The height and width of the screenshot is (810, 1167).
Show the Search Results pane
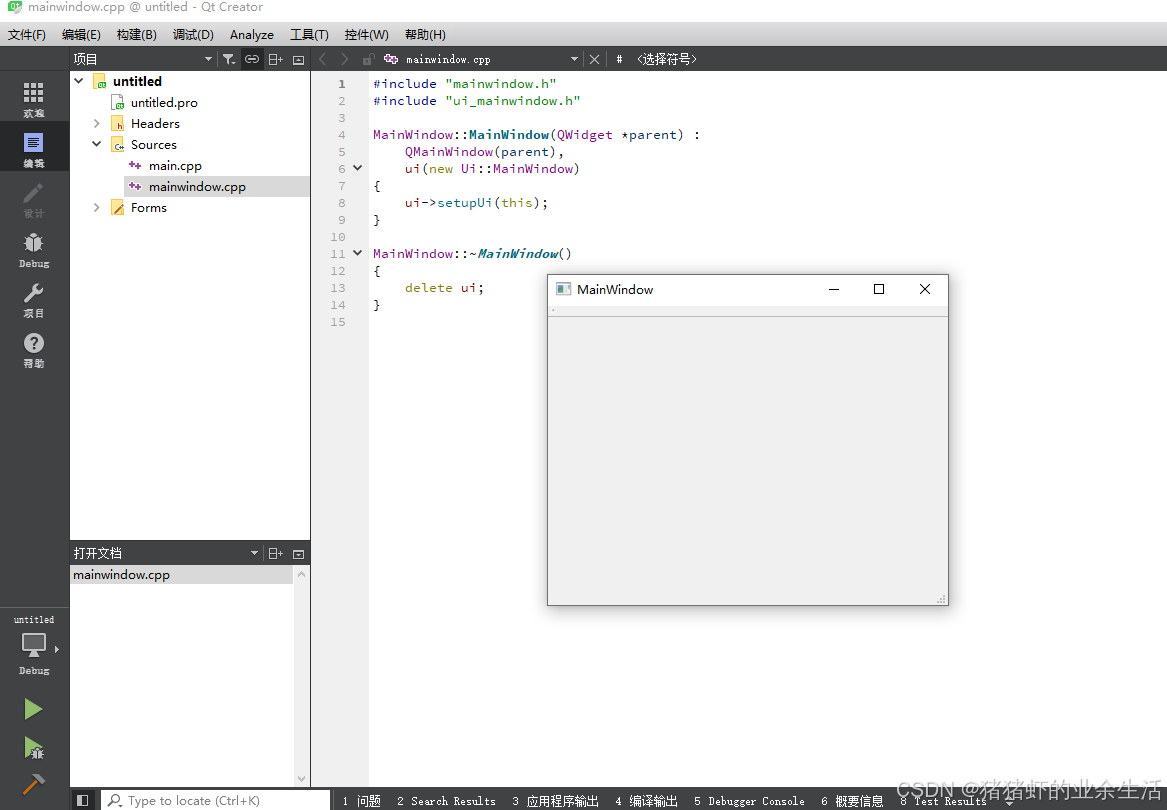click(446, 800)
